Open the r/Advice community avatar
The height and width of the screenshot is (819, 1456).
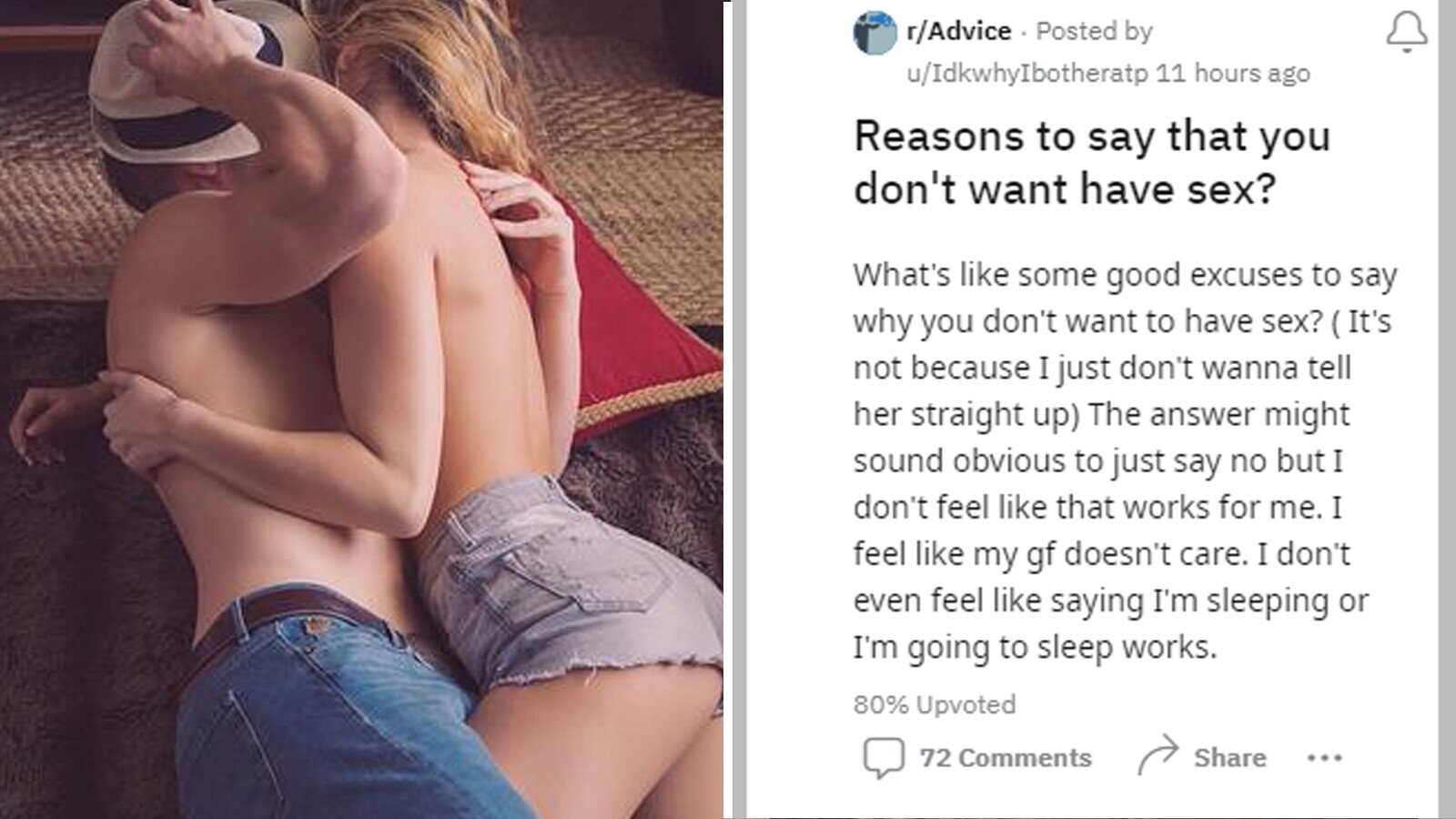pyautogui.click(x=875, y=33)
